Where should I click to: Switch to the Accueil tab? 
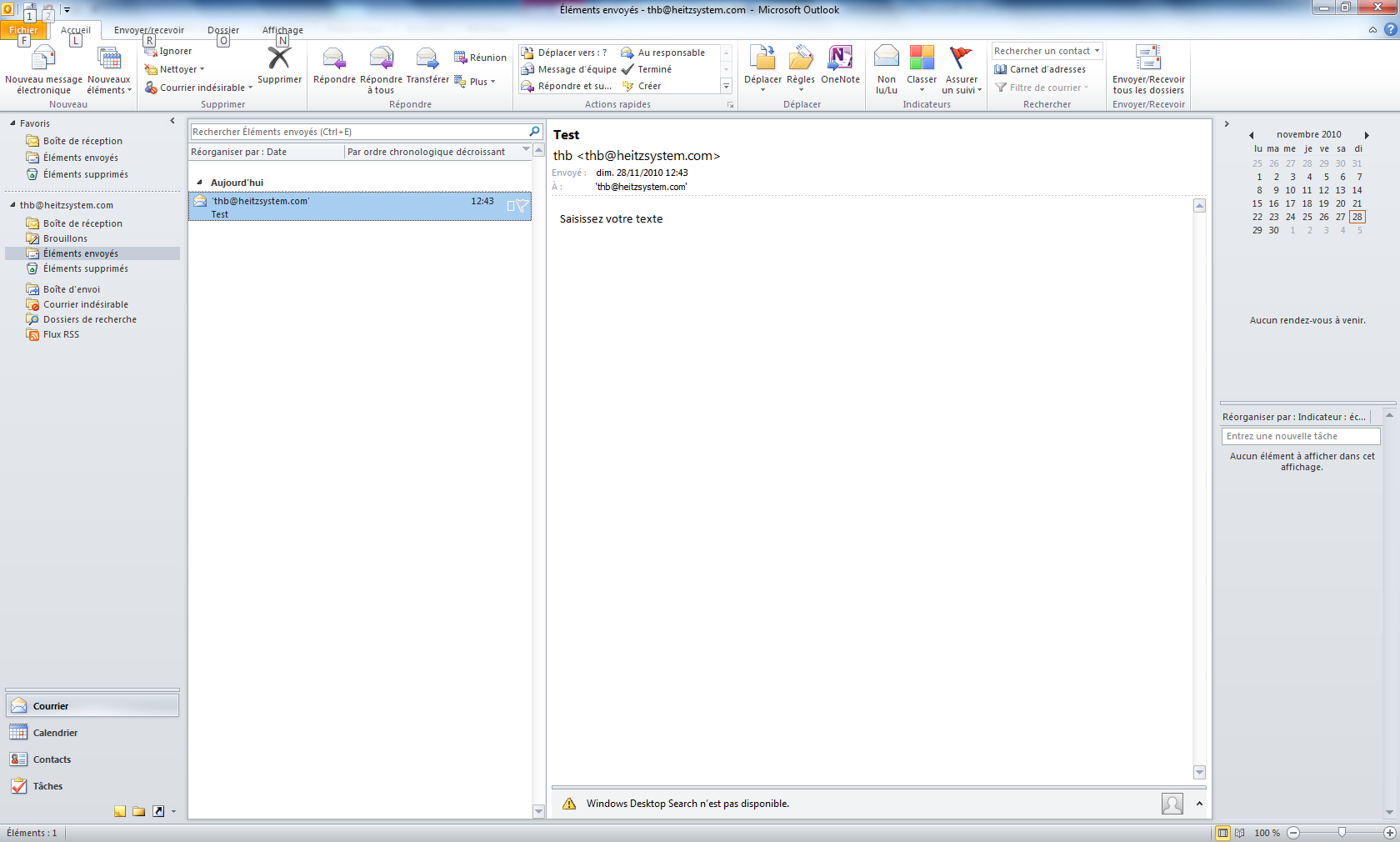click(76, 30)
